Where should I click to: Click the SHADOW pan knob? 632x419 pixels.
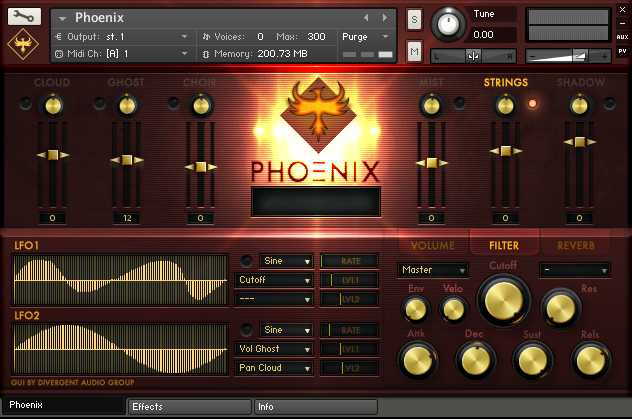coord(580,106)
